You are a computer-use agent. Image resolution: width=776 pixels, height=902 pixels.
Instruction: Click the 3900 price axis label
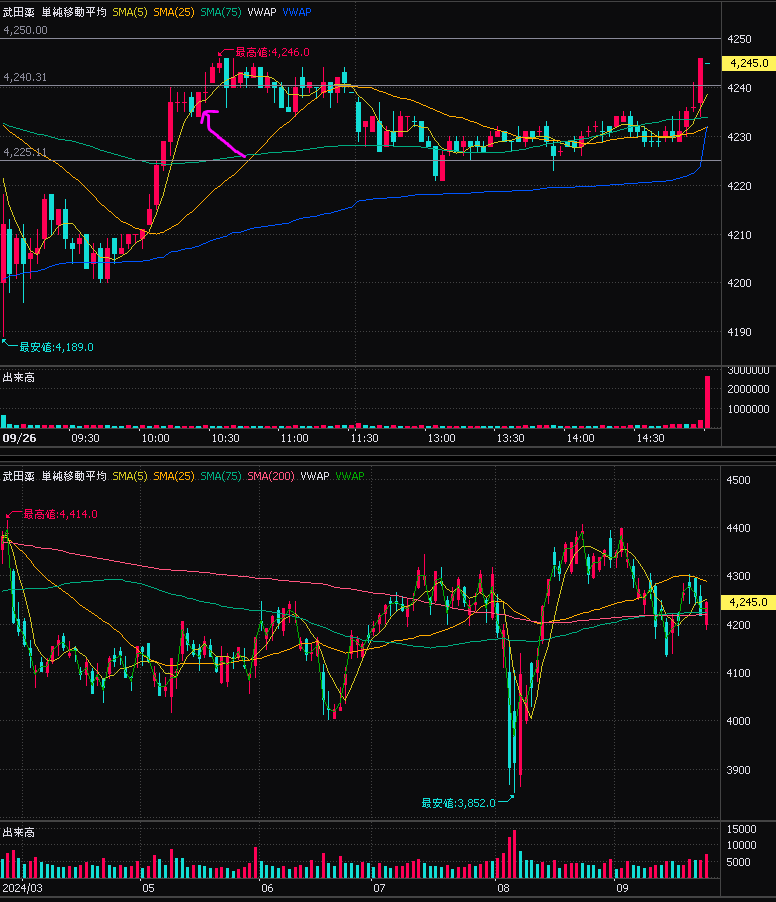tap(739, 770)
